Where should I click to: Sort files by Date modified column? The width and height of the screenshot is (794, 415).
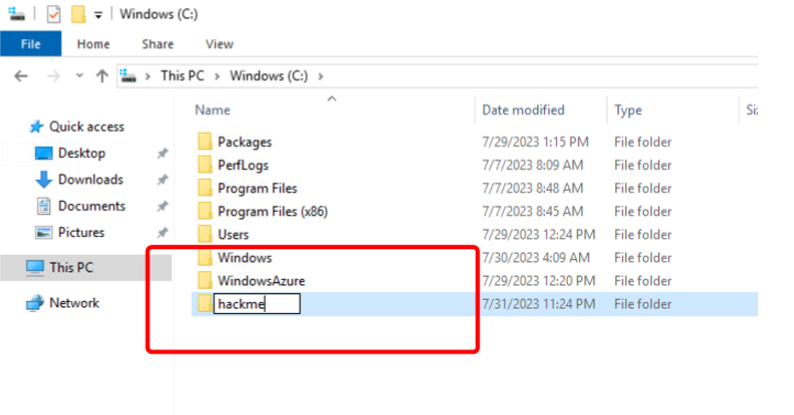click(523, 110)
